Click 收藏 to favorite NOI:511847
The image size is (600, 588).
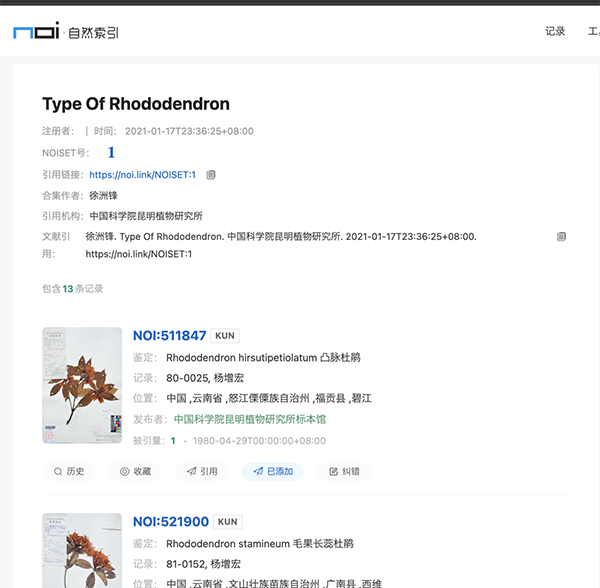click(135, 471)
